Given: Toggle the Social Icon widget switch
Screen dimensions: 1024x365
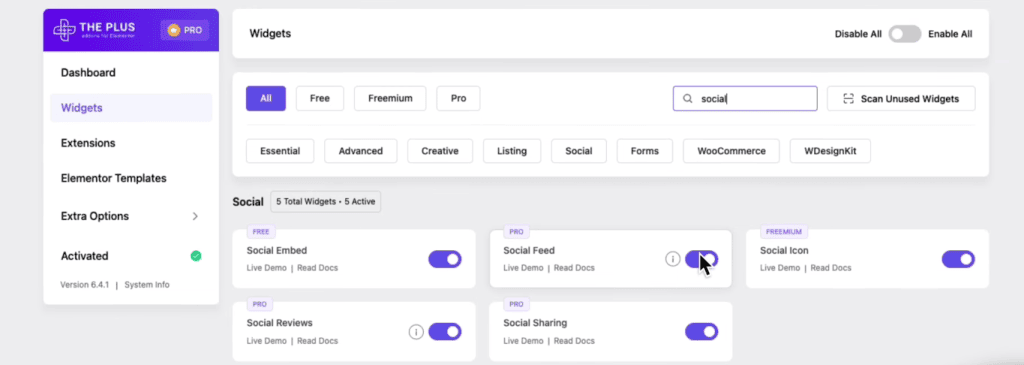Looking at the screenshot, I should coord(958,259).
